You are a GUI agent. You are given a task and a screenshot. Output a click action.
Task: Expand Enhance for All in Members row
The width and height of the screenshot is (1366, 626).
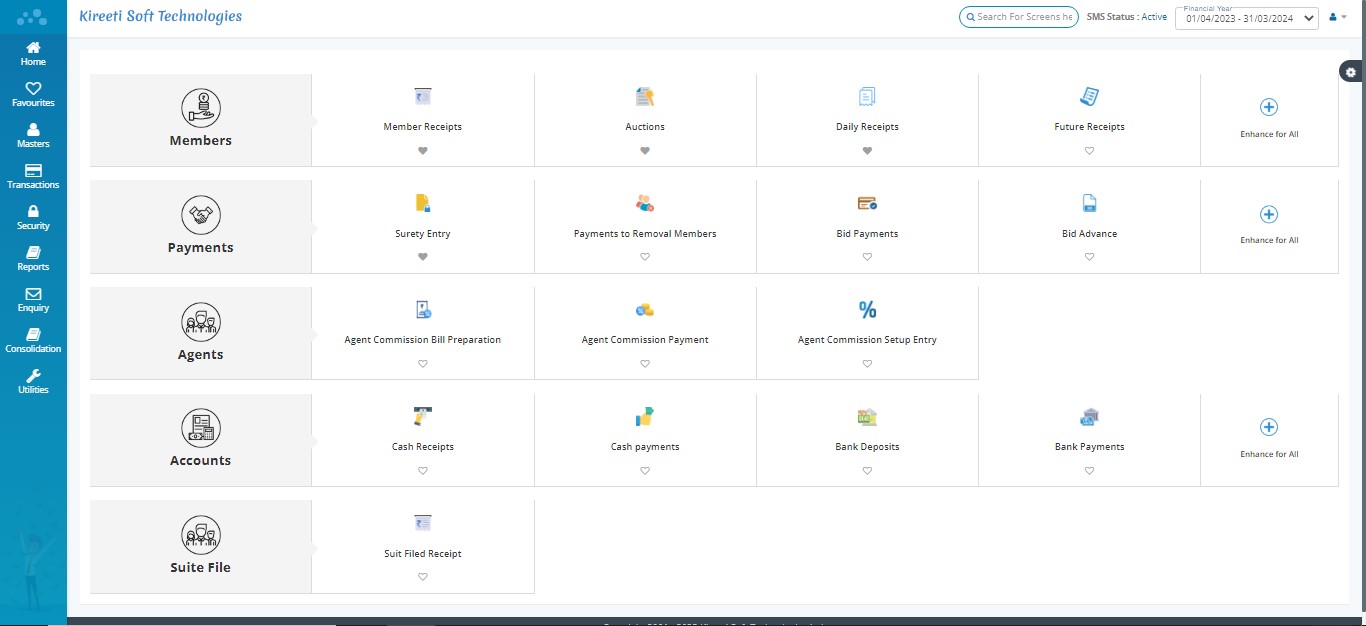[1268, 108]
